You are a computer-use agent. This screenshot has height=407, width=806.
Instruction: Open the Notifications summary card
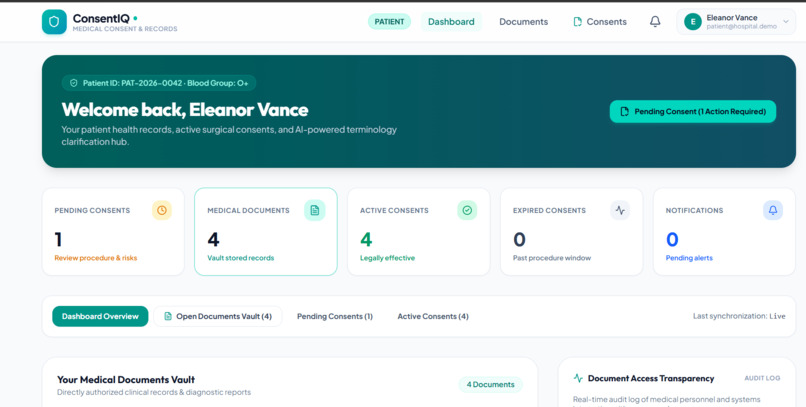pos(724,231)
